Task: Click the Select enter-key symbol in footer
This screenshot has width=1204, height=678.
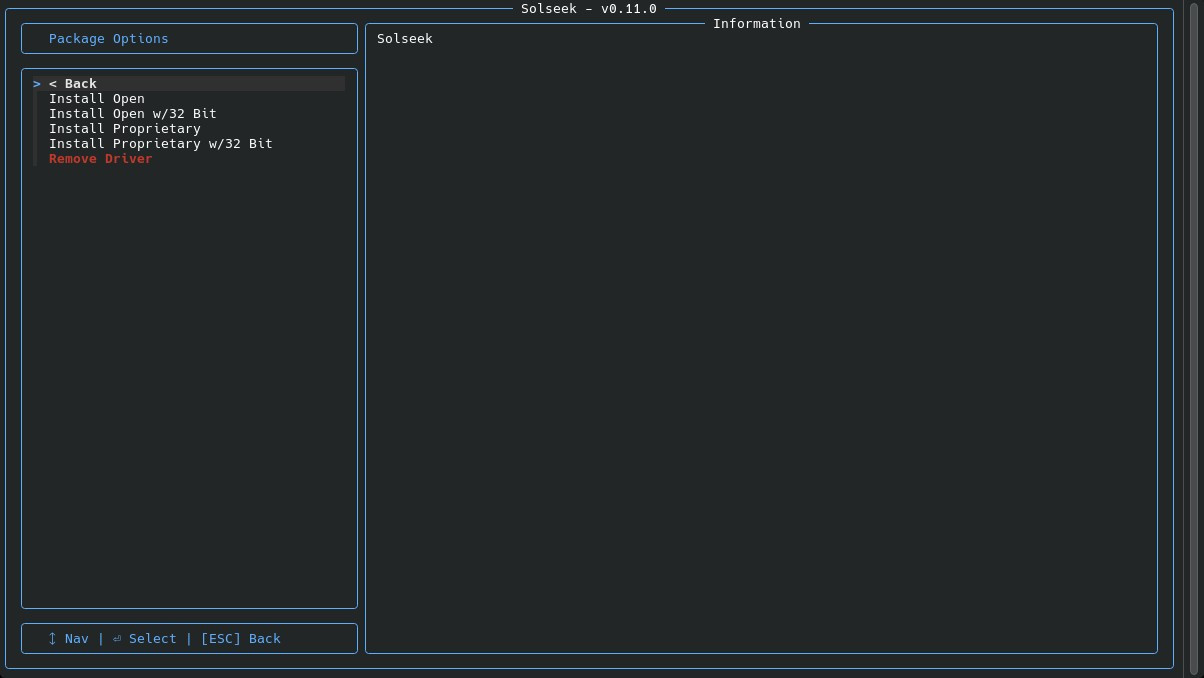Action: click(x=117, y=638)
